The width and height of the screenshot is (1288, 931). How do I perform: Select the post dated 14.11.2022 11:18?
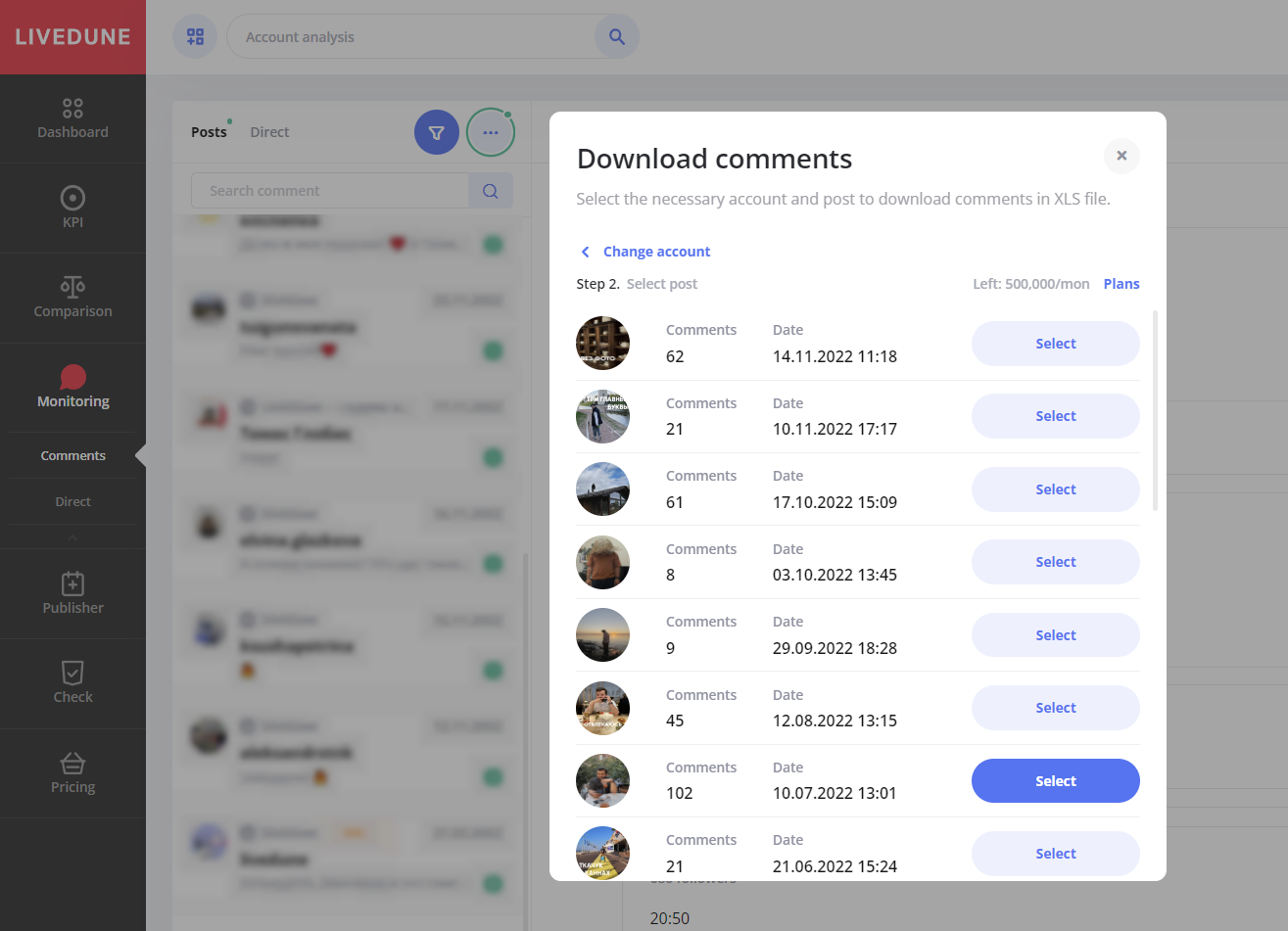pyautogui.click(x=1055, y=344)
